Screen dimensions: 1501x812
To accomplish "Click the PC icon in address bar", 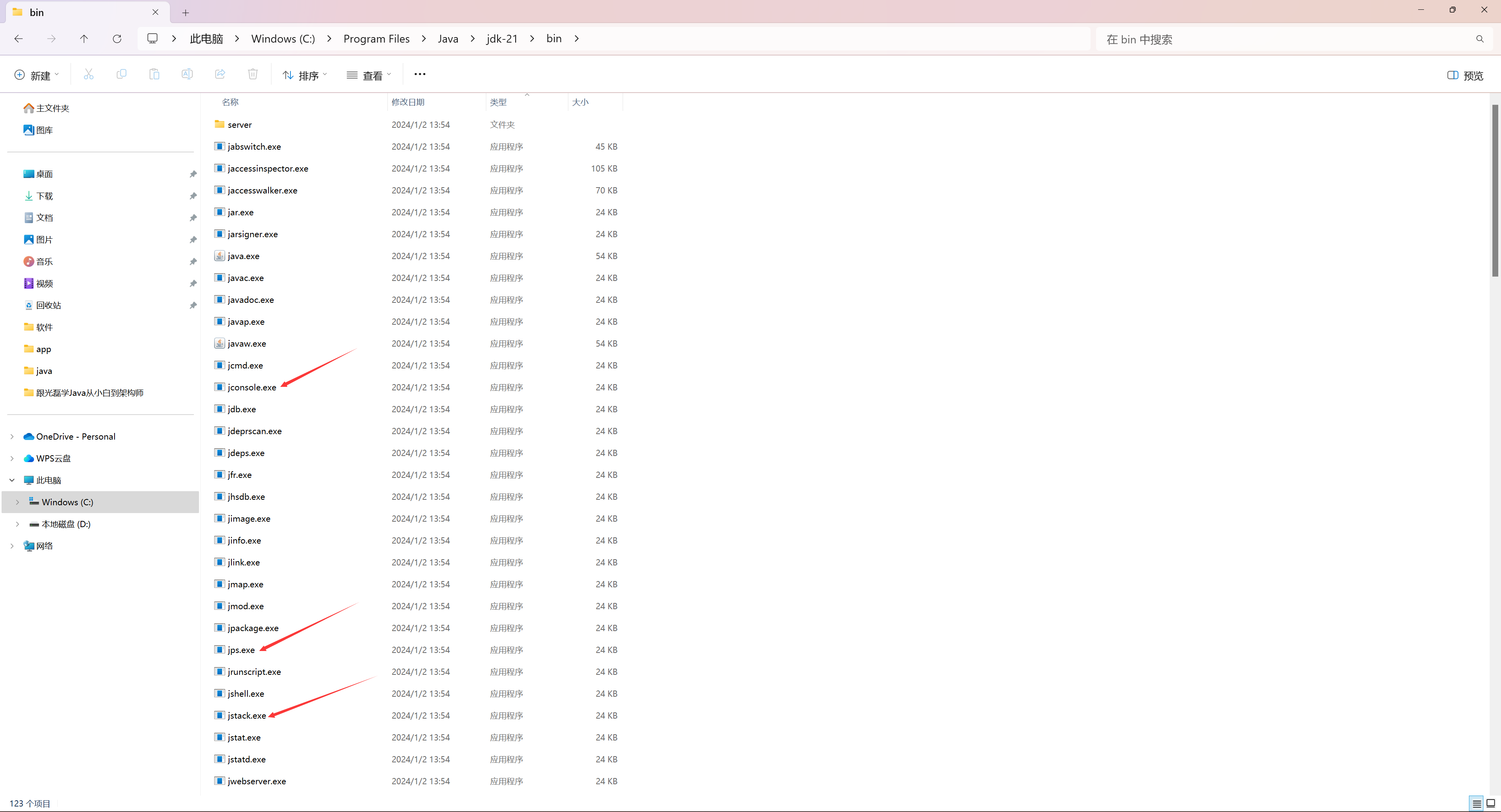I will point(153,38).
